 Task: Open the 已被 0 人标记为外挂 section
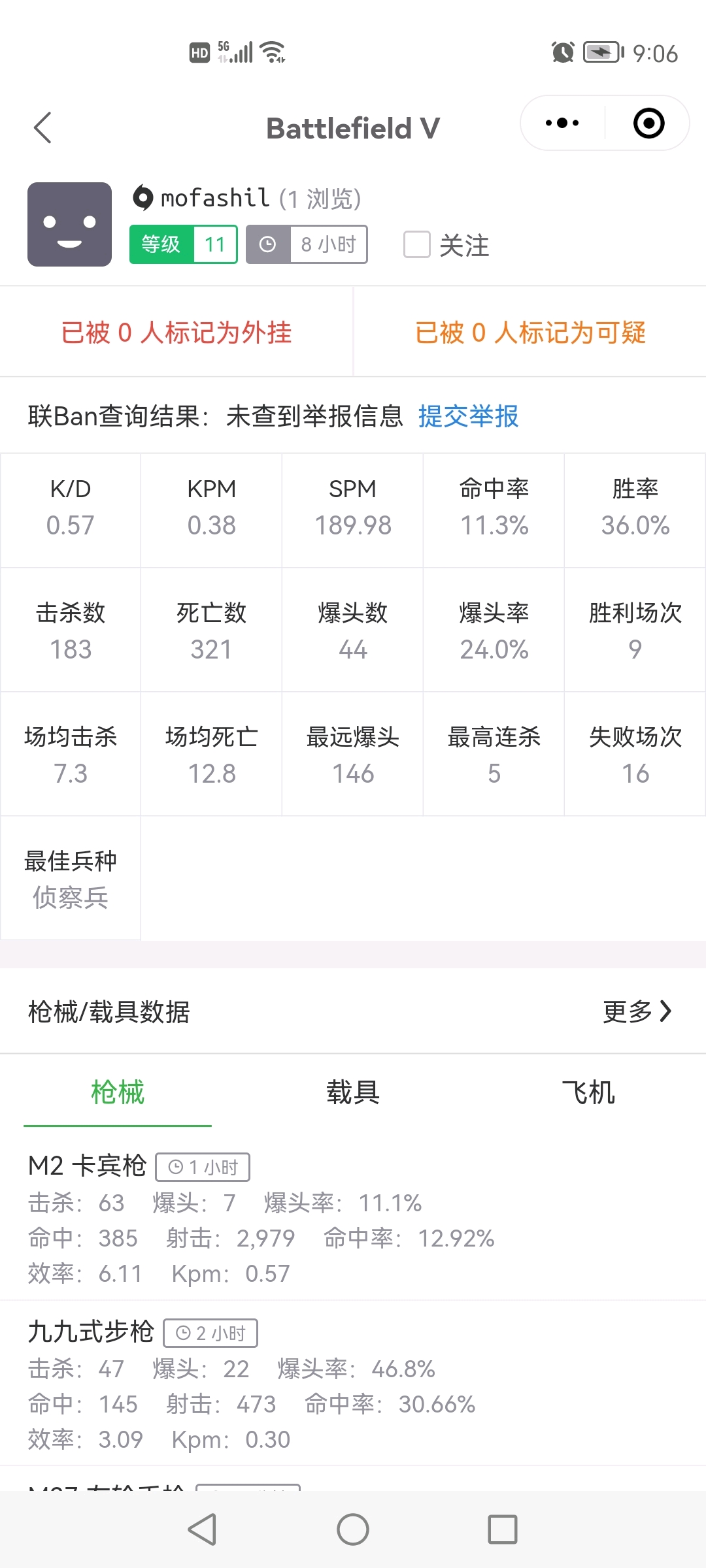pyautogui.click(x=176, y=332)
